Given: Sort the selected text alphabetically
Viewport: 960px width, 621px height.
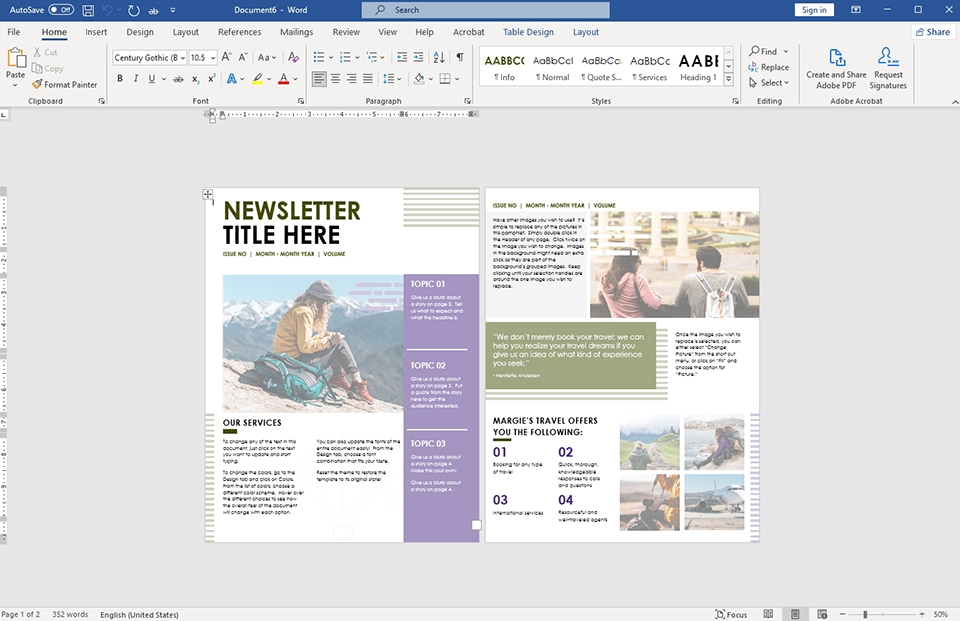Looking at the screenshot, I should point(440,58).
